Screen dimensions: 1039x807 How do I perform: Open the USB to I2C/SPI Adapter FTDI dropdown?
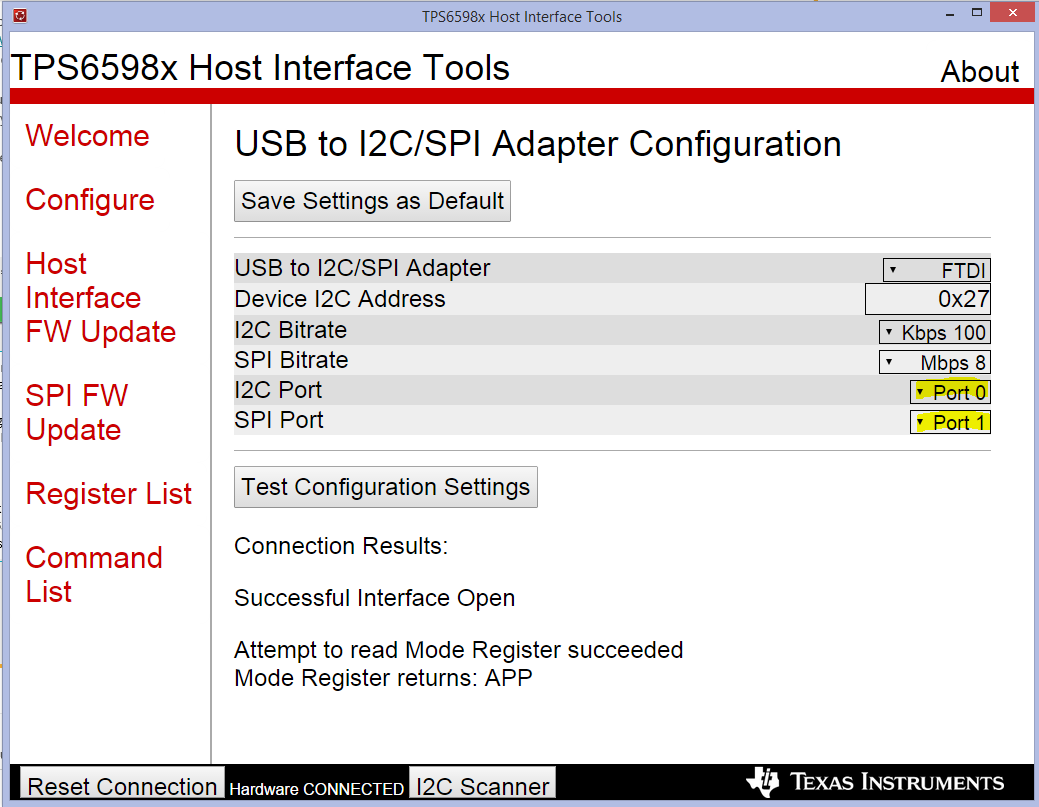pos(937,270)
